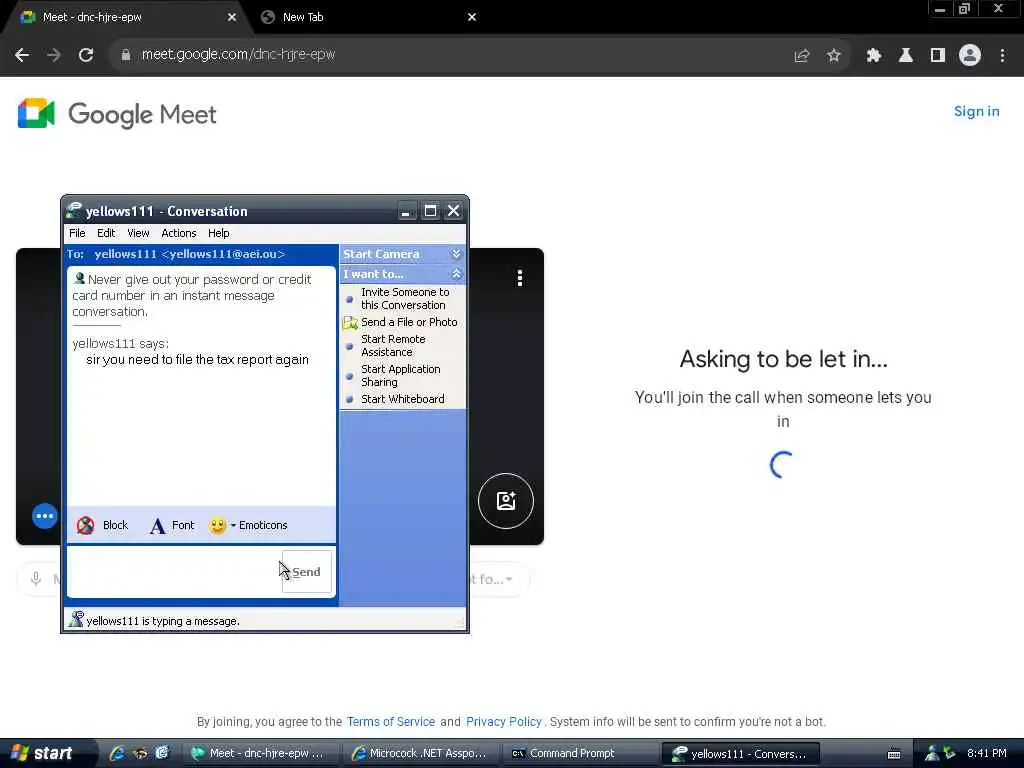
Task: Open Font settings in the conversation
Action: point(172,525)
